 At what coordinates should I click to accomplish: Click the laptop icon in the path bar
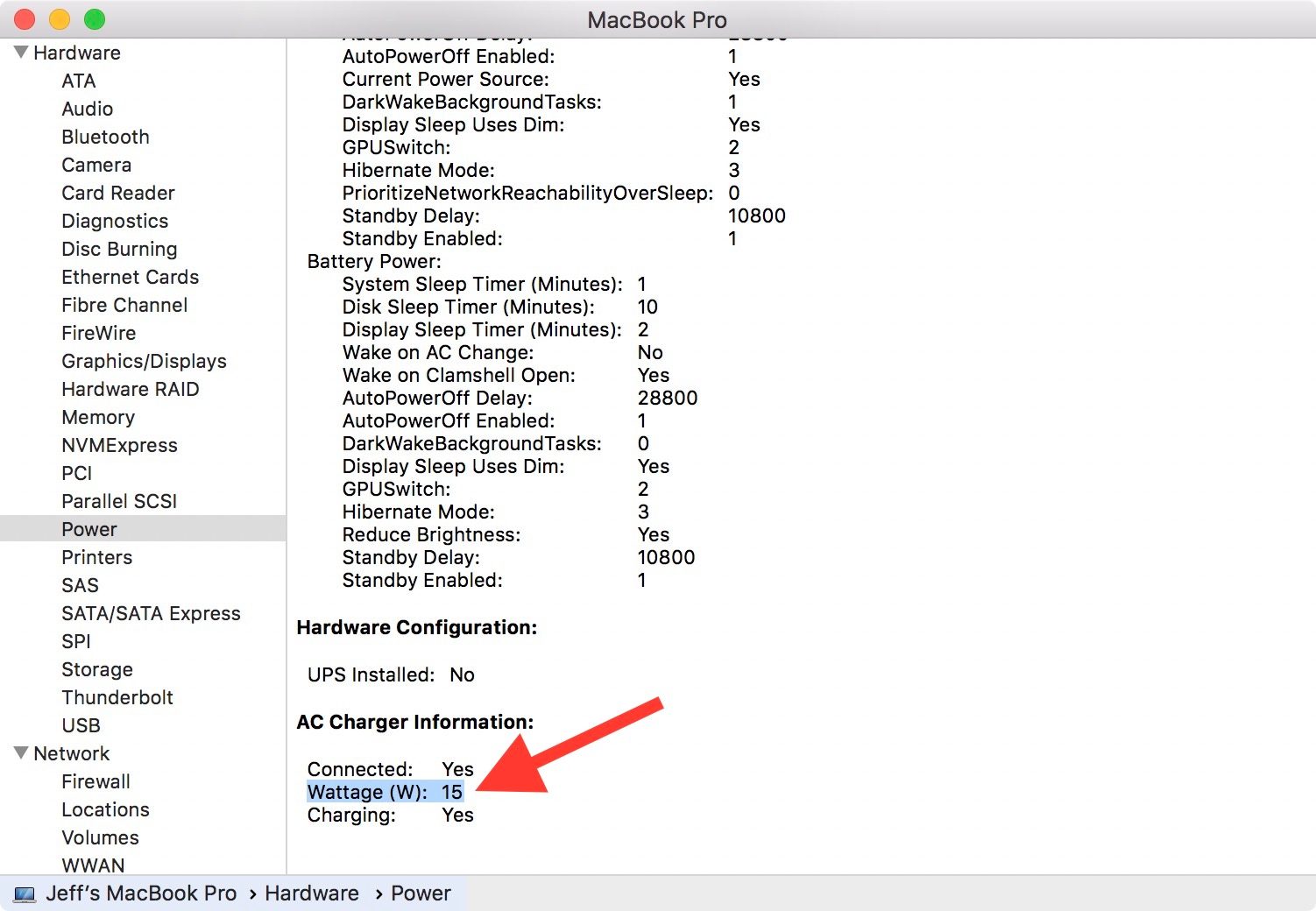click(x=25, y=893)
